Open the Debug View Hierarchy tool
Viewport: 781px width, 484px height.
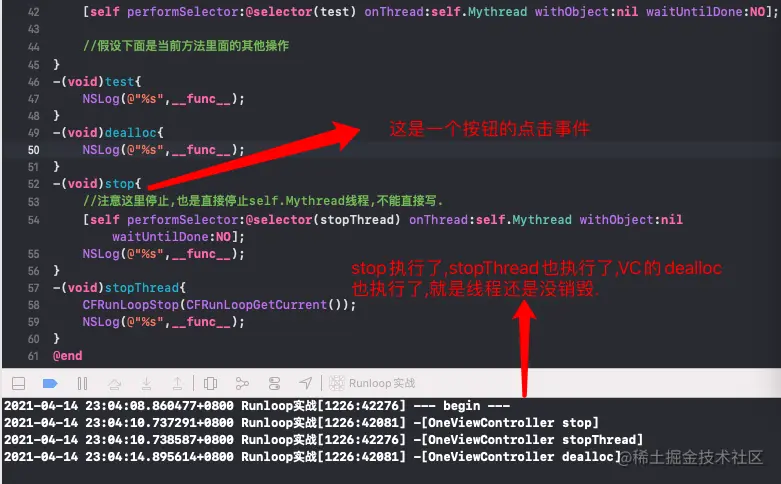tap(211, 383)
